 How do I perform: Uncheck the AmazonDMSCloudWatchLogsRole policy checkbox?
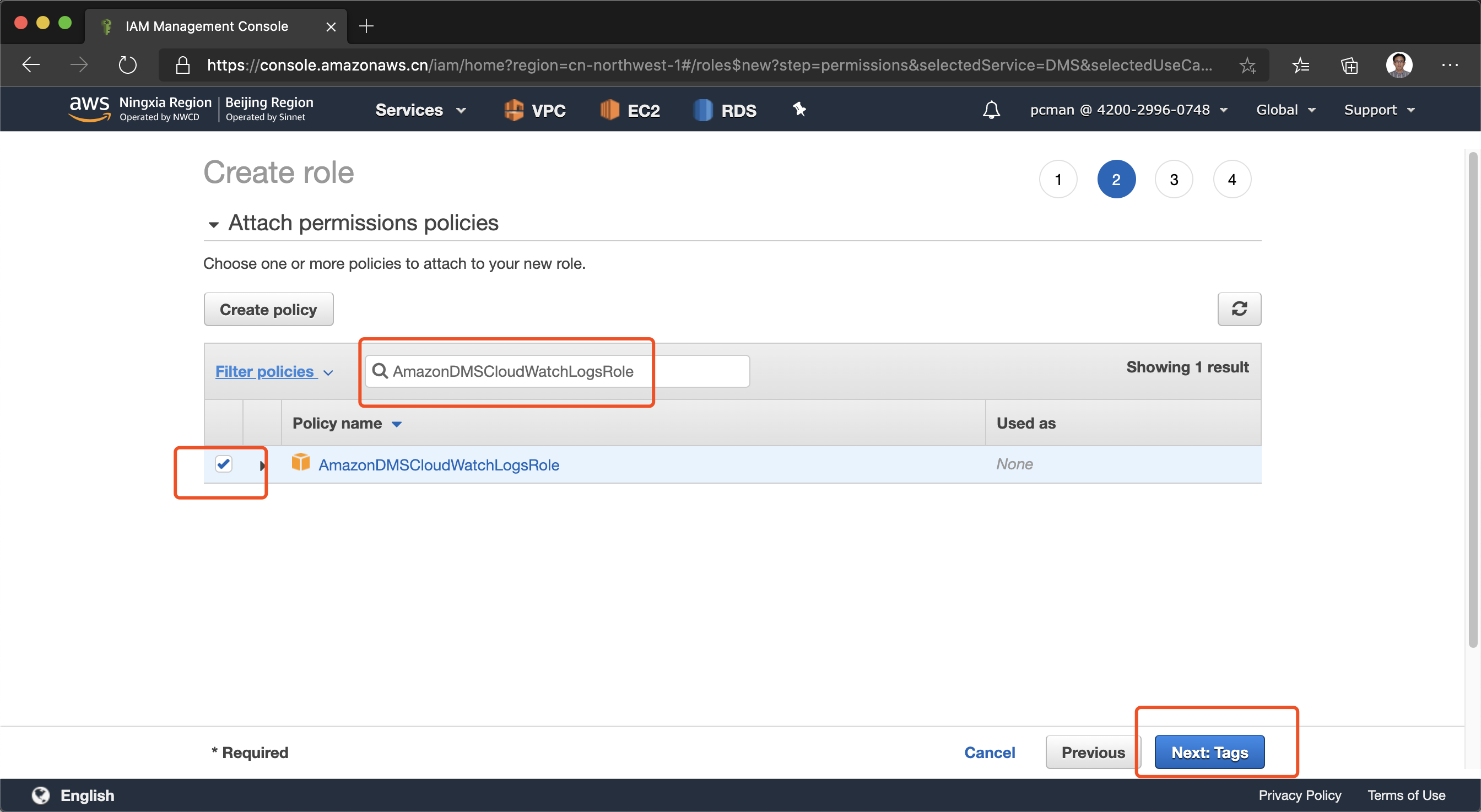click(223, 463)
